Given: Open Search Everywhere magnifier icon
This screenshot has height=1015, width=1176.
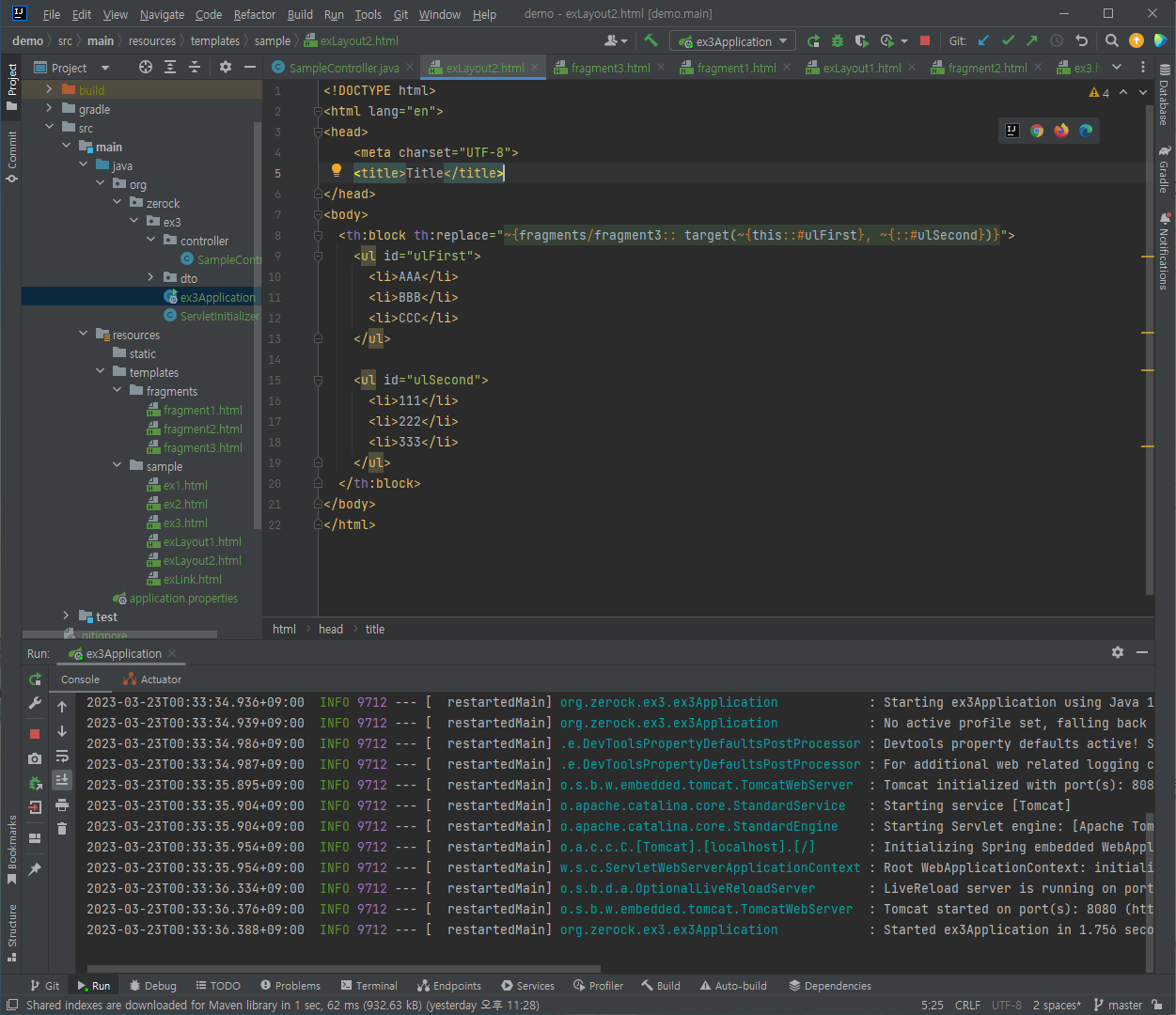Looking at the screenshot, I should [1112, 40].
